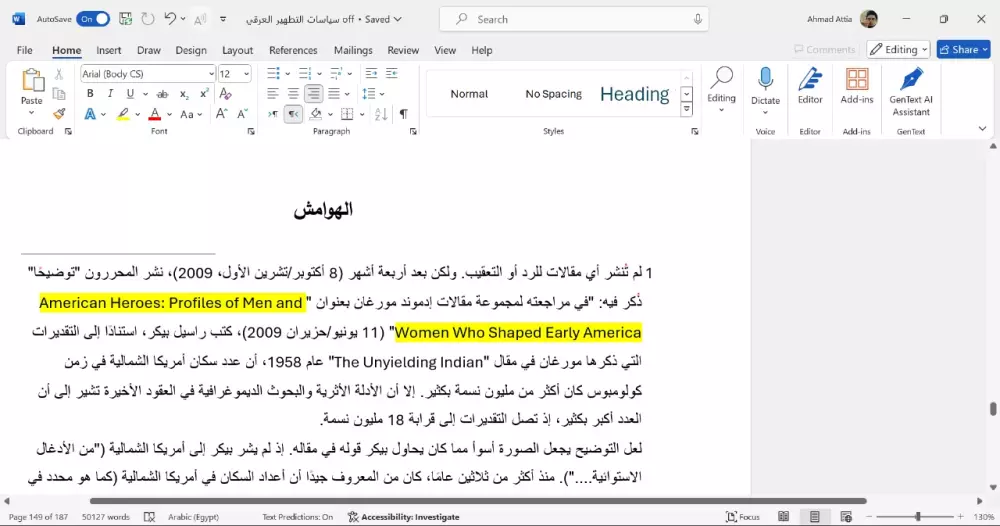Decrease font size button
The height and width of the screenshot is (526, 1000).
pyautogui.click(x=242, y=114)
